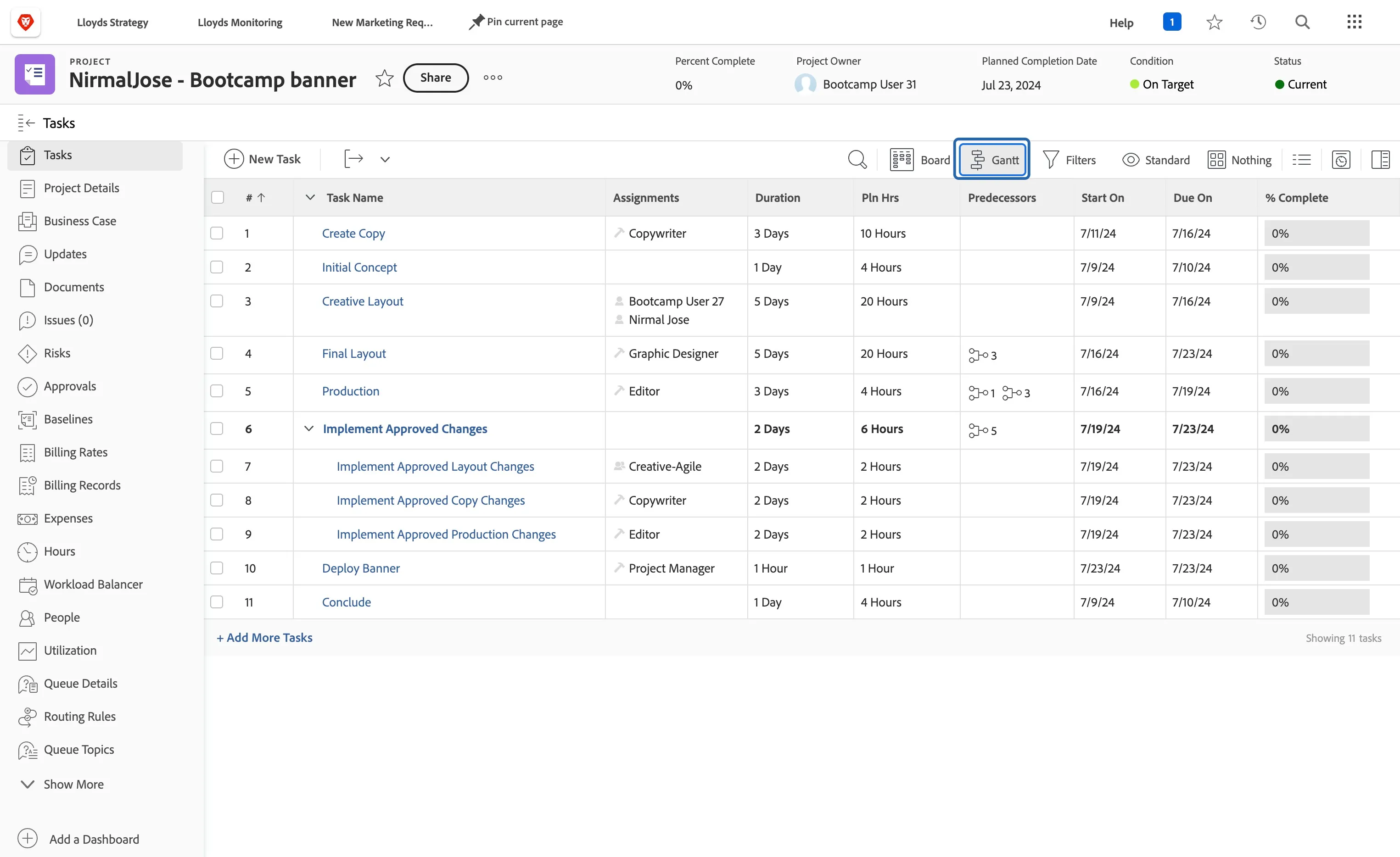Click the task list search magnifier
1400x857 pixels.
click(857, 160)
